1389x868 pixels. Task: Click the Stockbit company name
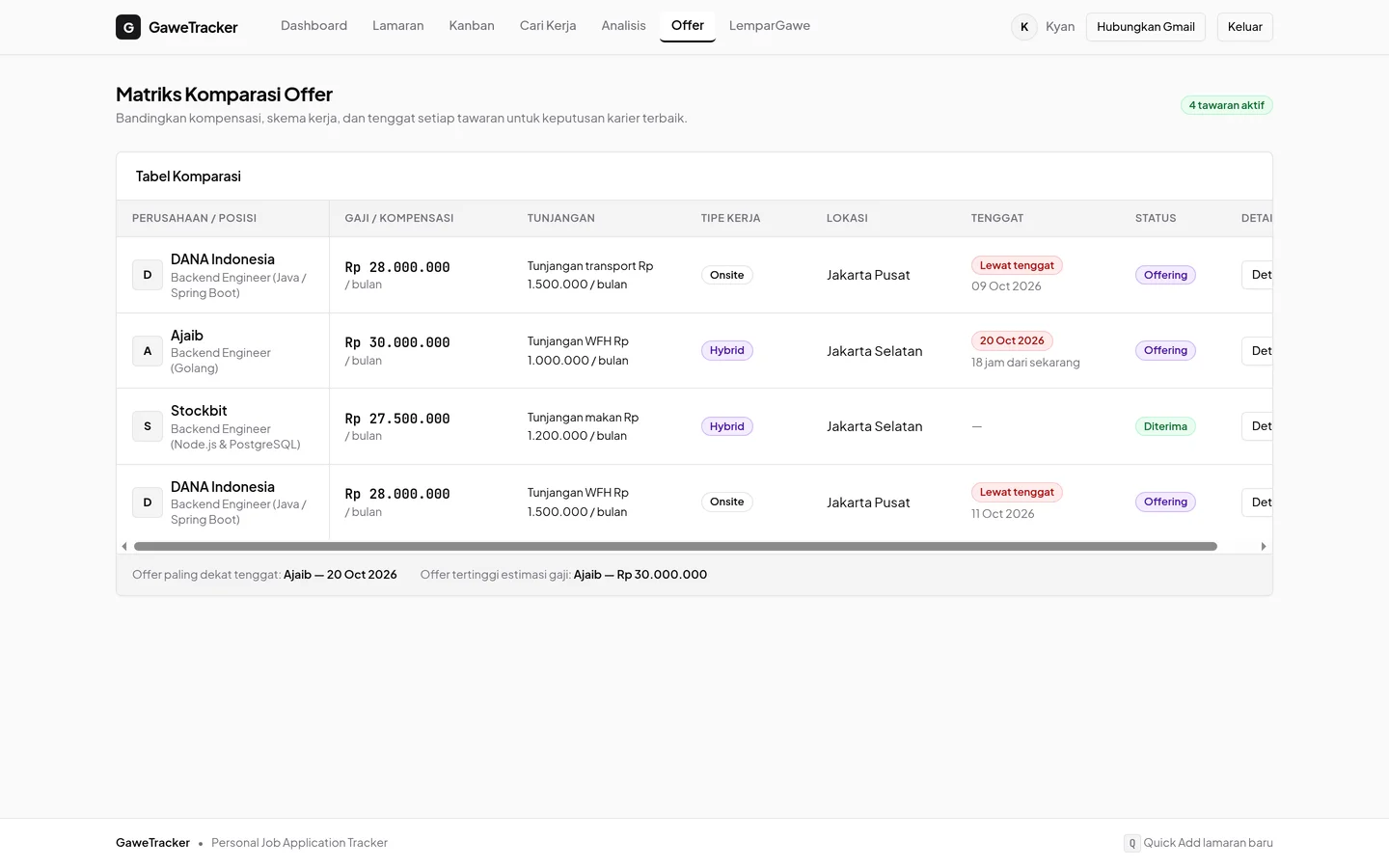[199, 411]
